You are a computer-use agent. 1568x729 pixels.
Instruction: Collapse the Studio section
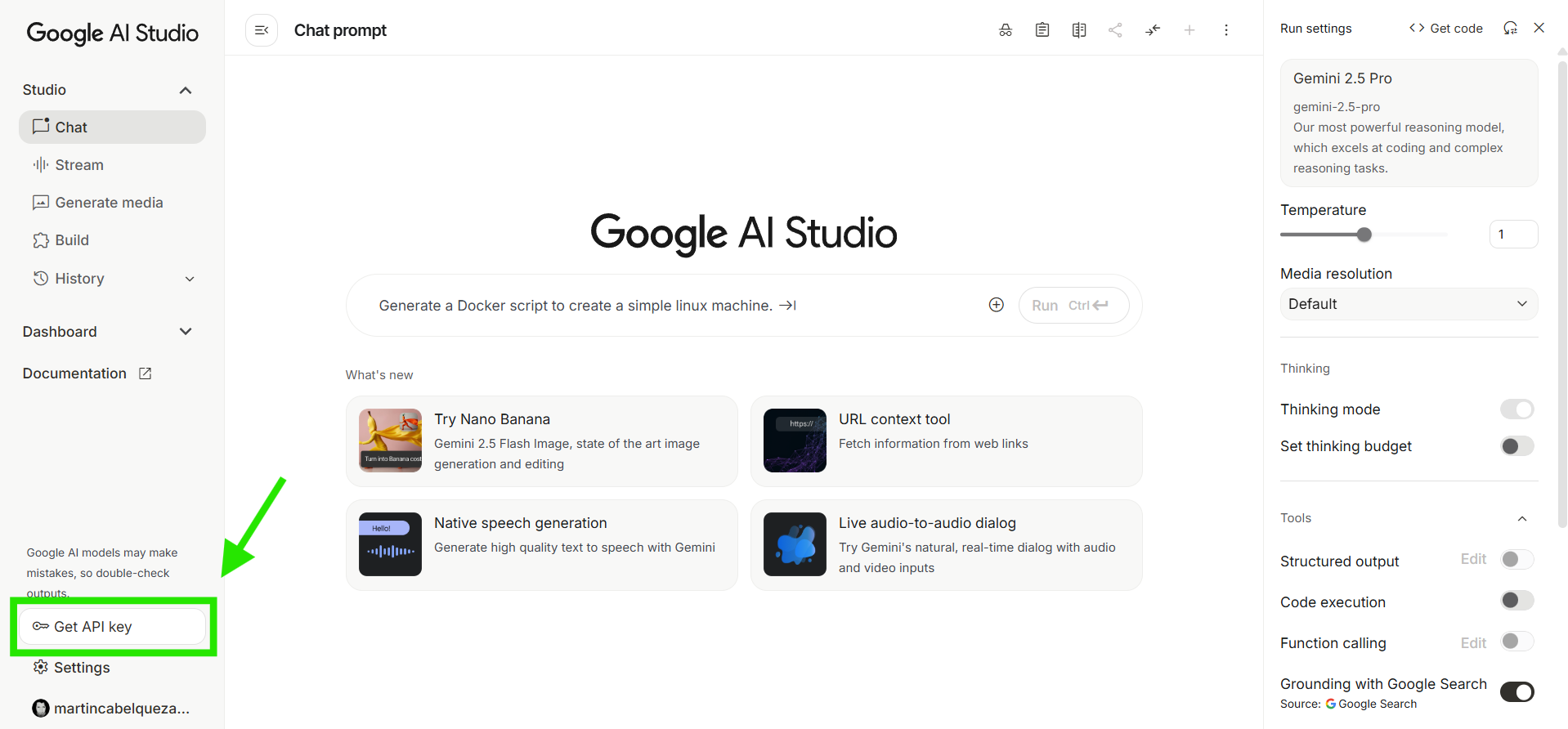(x=186, y=90)
